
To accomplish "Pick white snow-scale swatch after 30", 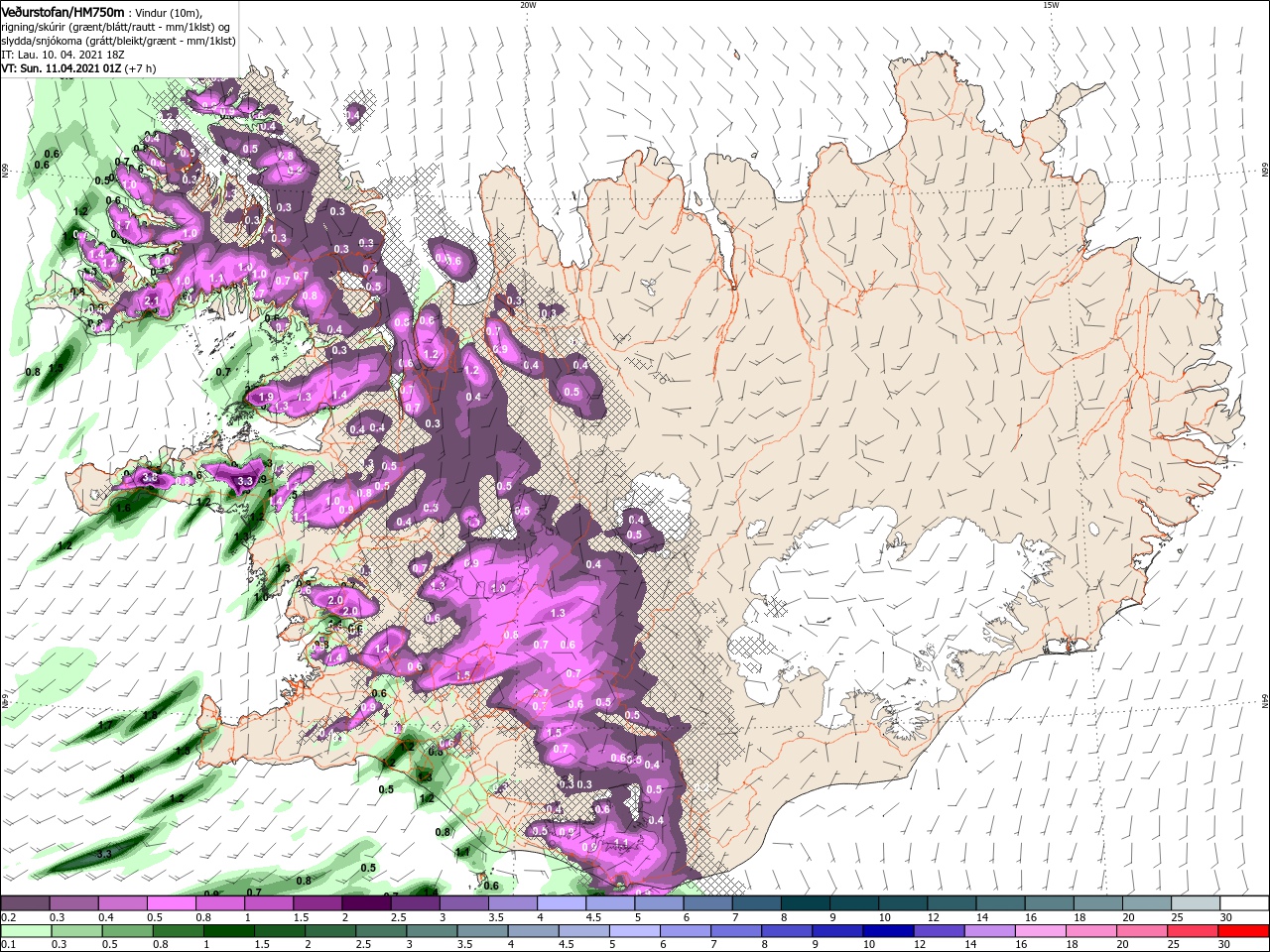I will tap(1244, 903).
